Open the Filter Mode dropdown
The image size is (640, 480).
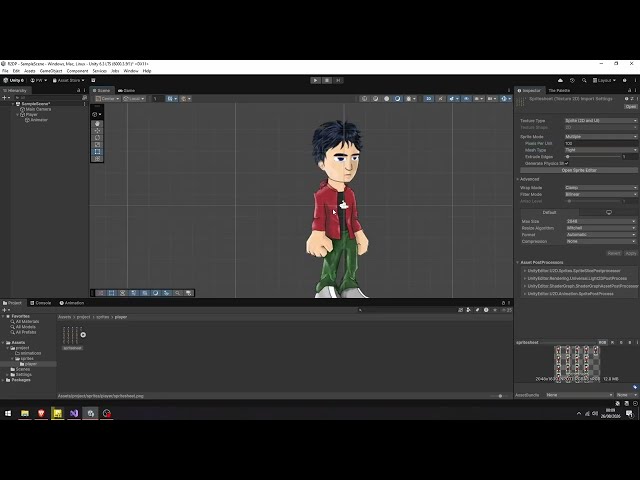pos(600,194)
